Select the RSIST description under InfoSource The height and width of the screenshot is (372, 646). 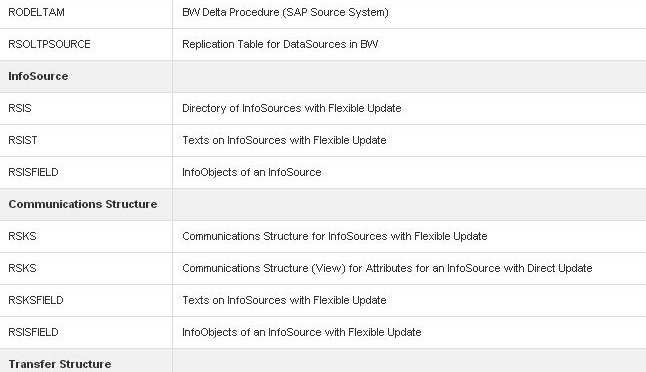click(284, 140)
